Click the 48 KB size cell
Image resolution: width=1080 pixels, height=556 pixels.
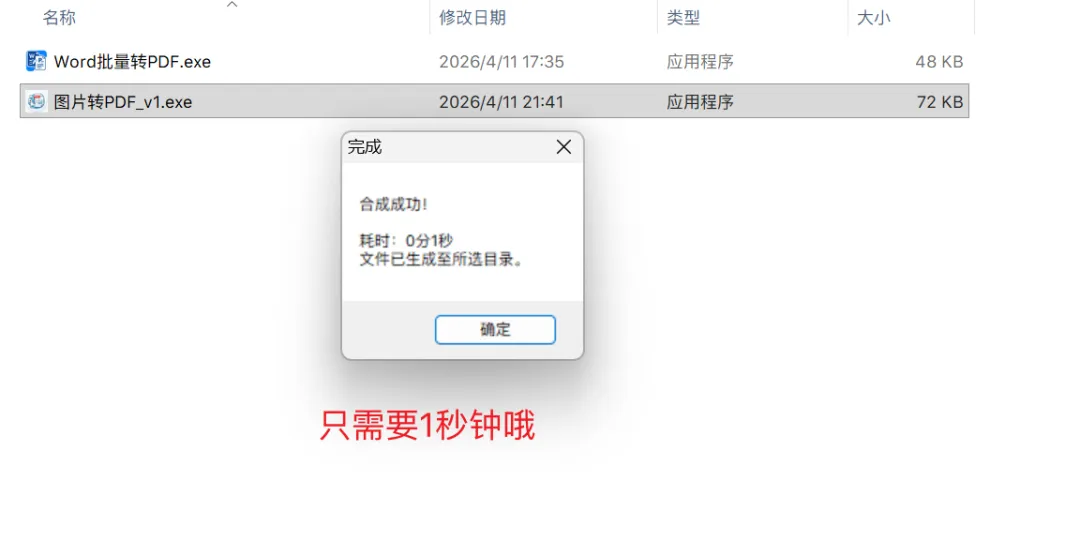coord(939,62)
